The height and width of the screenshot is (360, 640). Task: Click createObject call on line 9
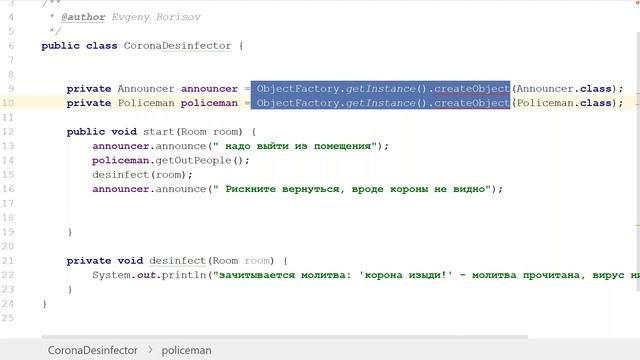click(471, 89)
